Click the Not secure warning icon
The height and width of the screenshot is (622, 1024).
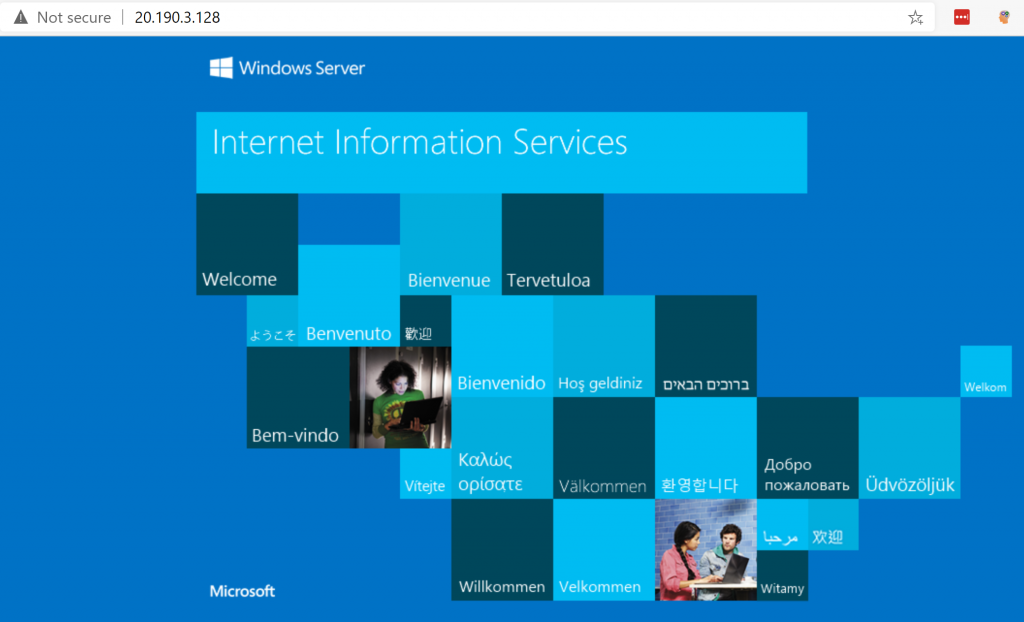coord(20,17)
